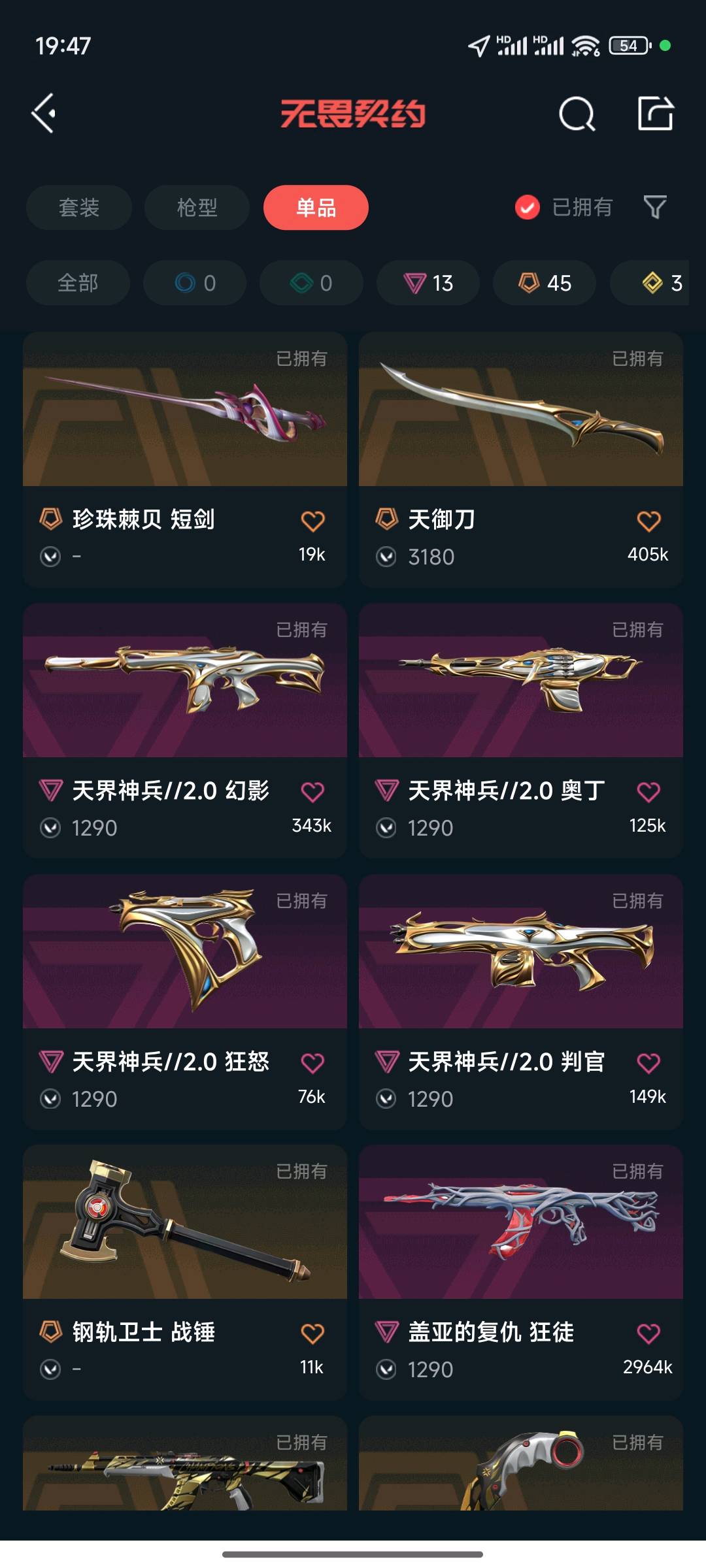The image size is (706, 1568).
Task: Toggle the 已拥有 owned checkbox
Action: [x=527, y=208]
